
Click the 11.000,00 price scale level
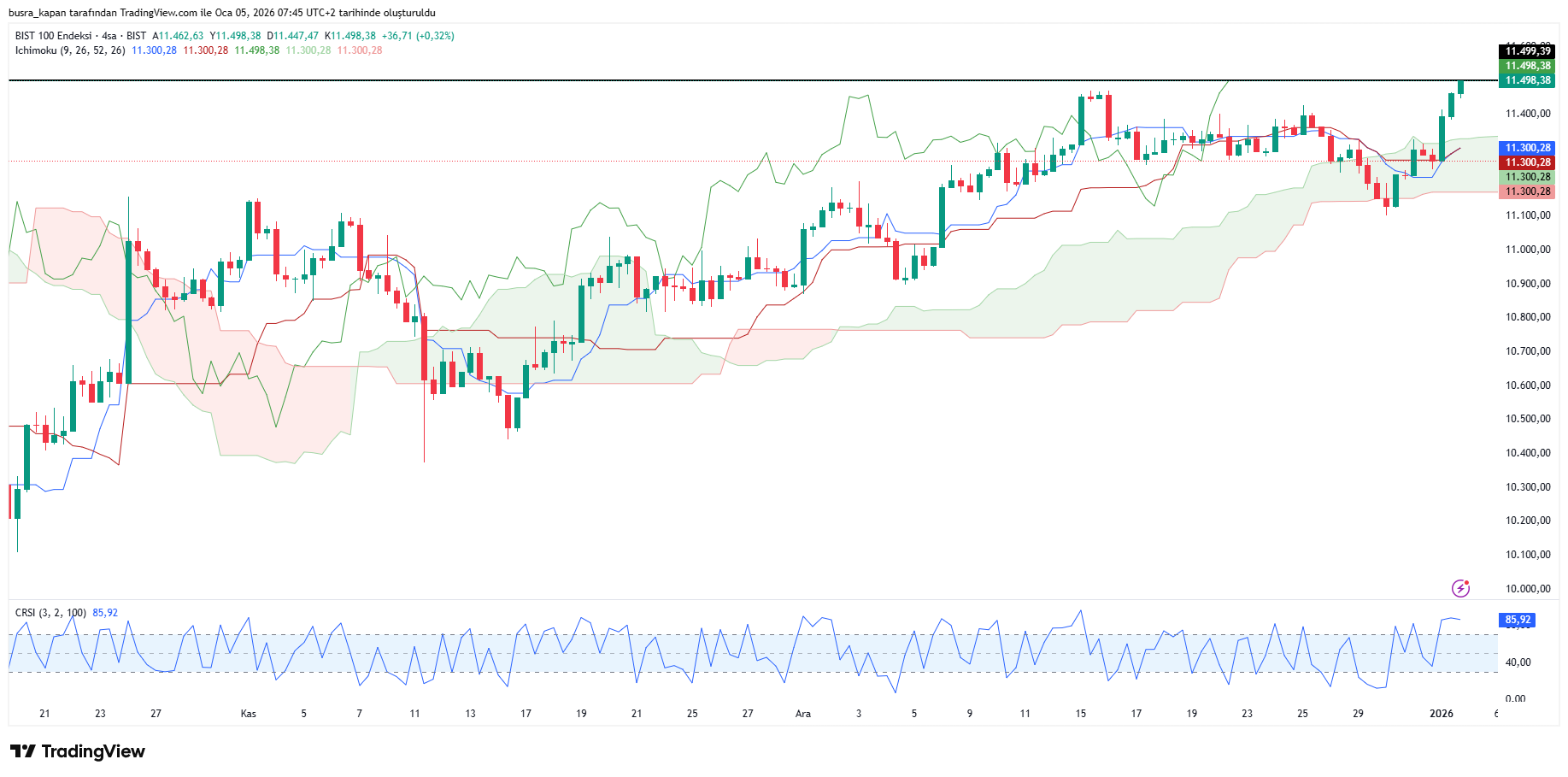[1527, 250]
